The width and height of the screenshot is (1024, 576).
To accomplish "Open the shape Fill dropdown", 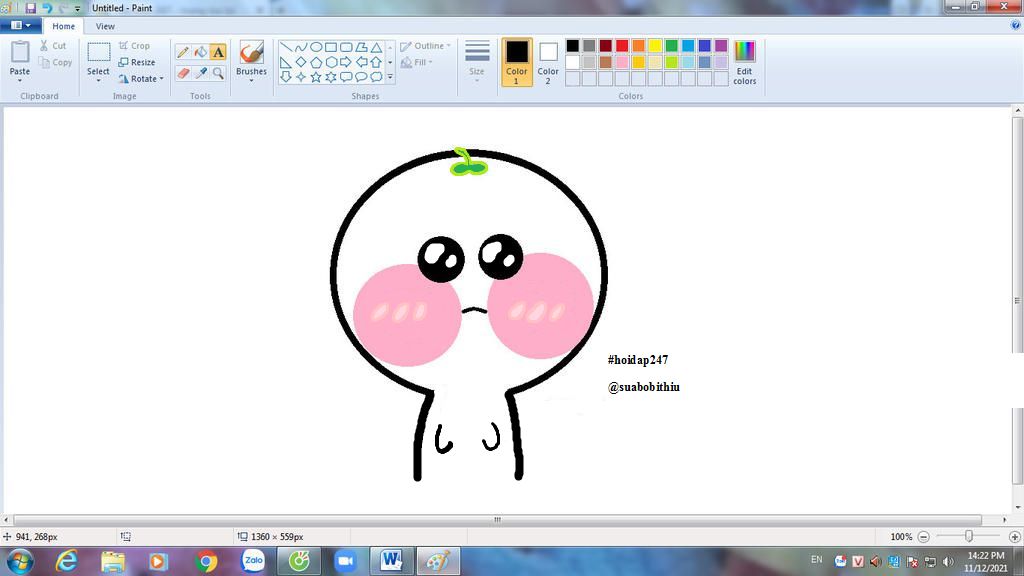I will pyautogui.click(x=417, y=62).
